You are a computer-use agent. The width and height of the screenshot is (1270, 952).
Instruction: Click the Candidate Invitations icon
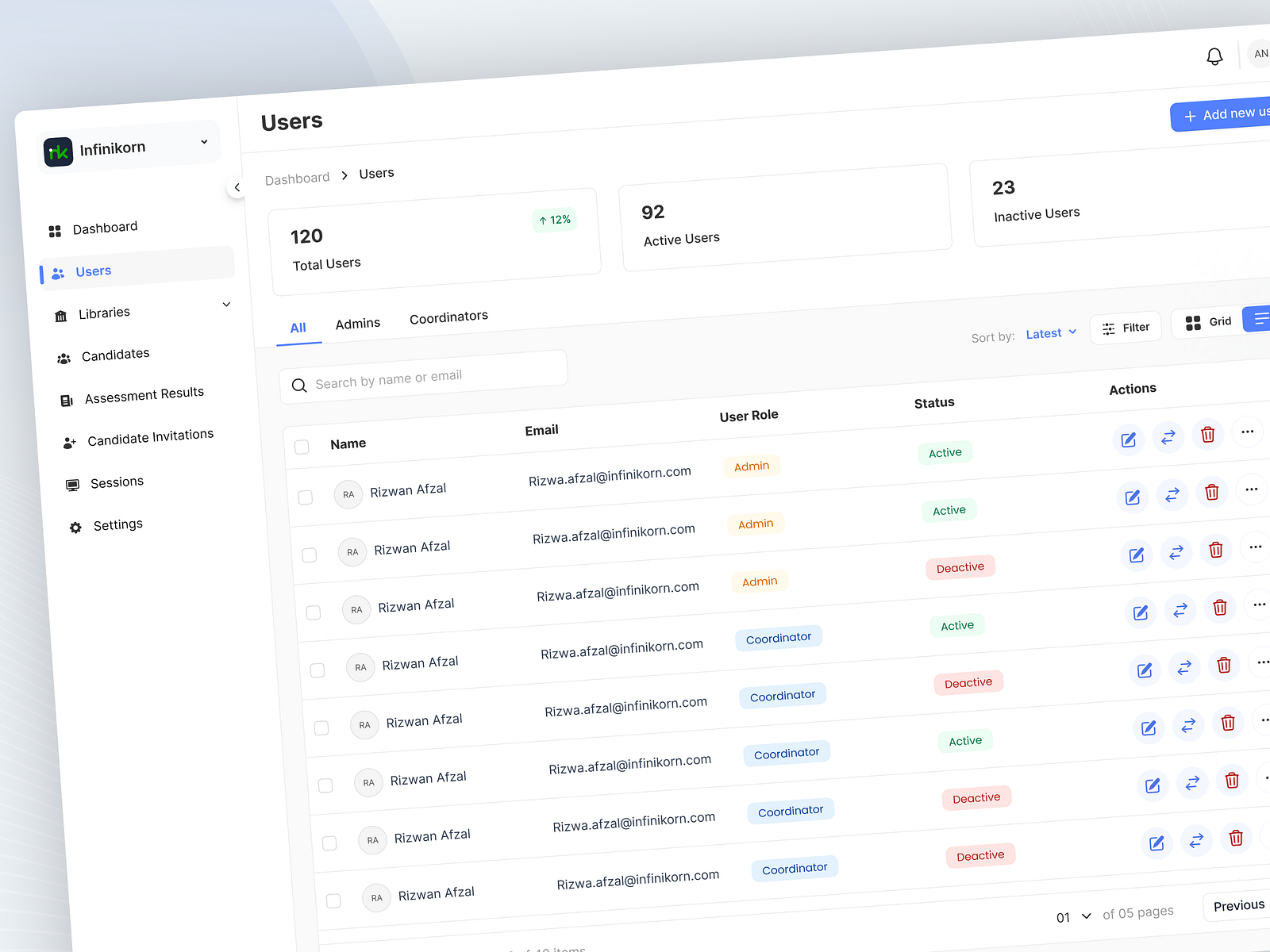click(x=70, y=443)
